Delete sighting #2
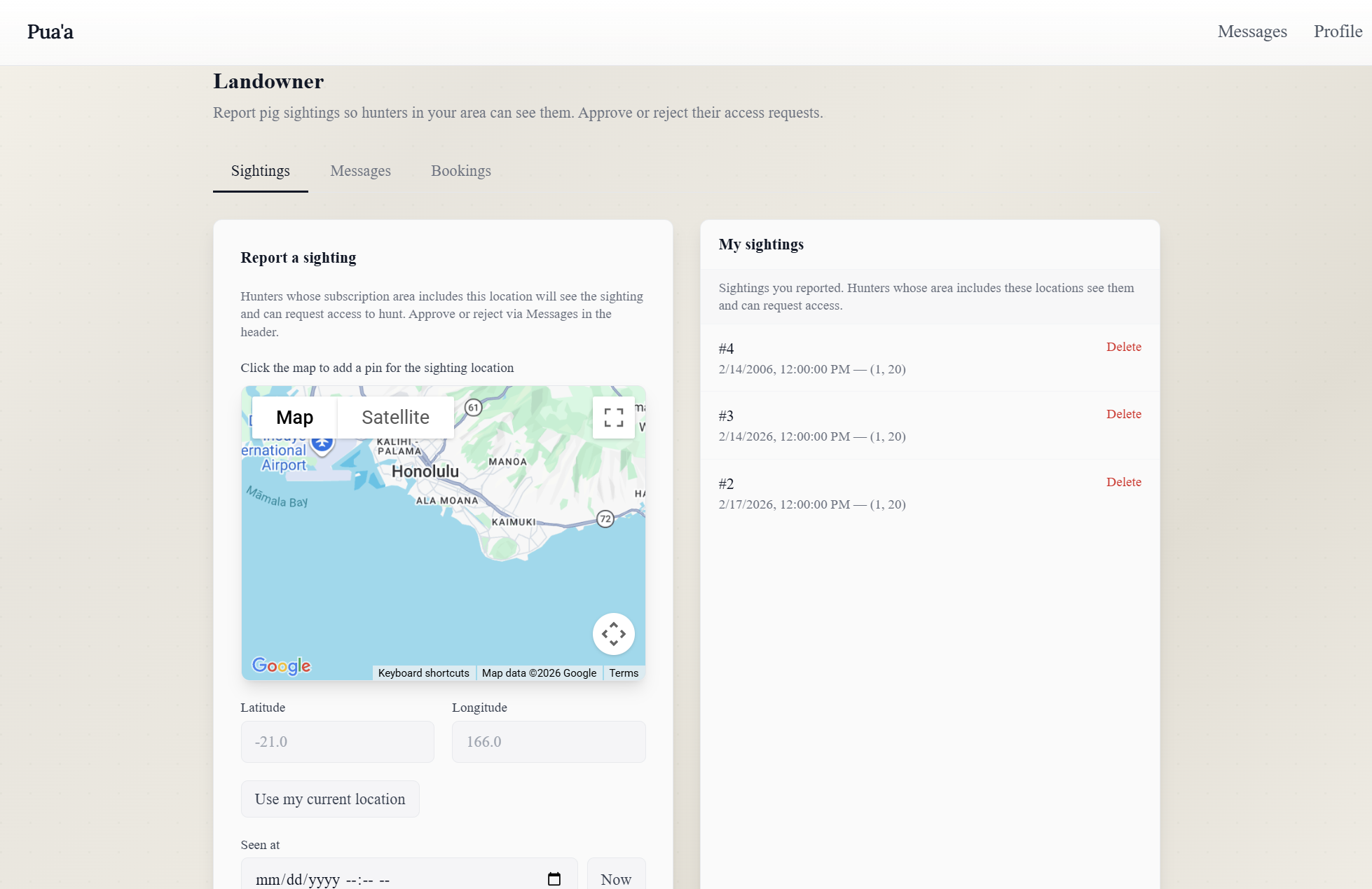 pos(1123,482)
